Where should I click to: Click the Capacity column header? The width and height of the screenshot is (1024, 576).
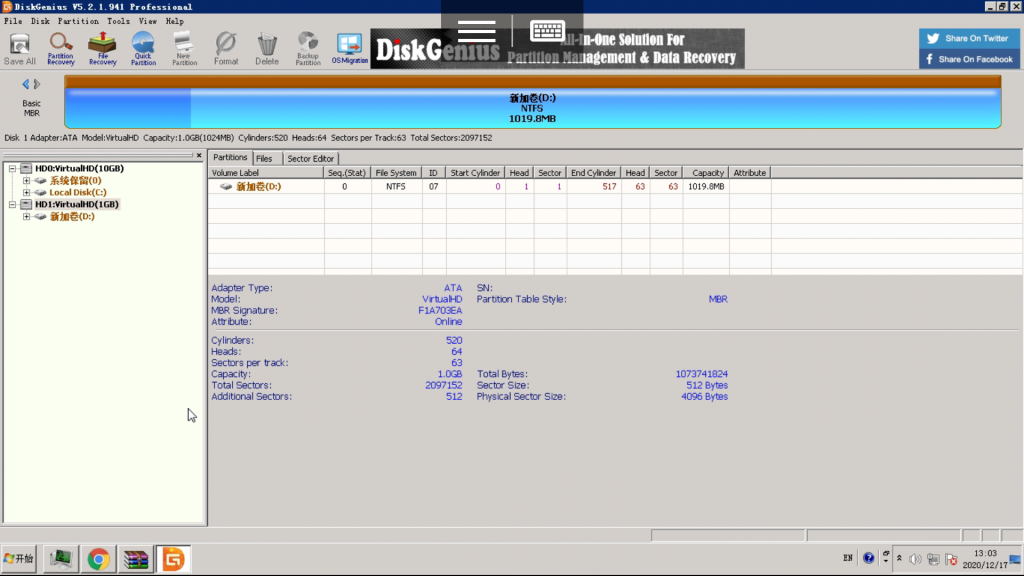[706, 173]
